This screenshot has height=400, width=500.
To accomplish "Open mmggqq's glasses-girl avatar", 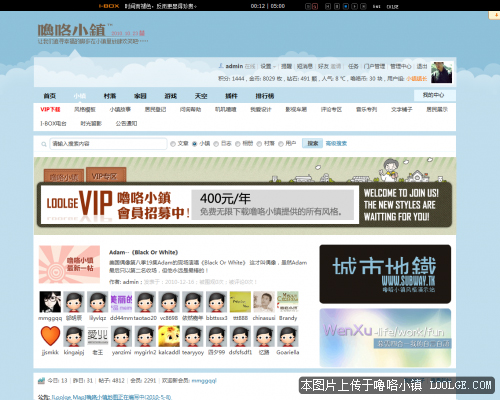I will [50, 302].
